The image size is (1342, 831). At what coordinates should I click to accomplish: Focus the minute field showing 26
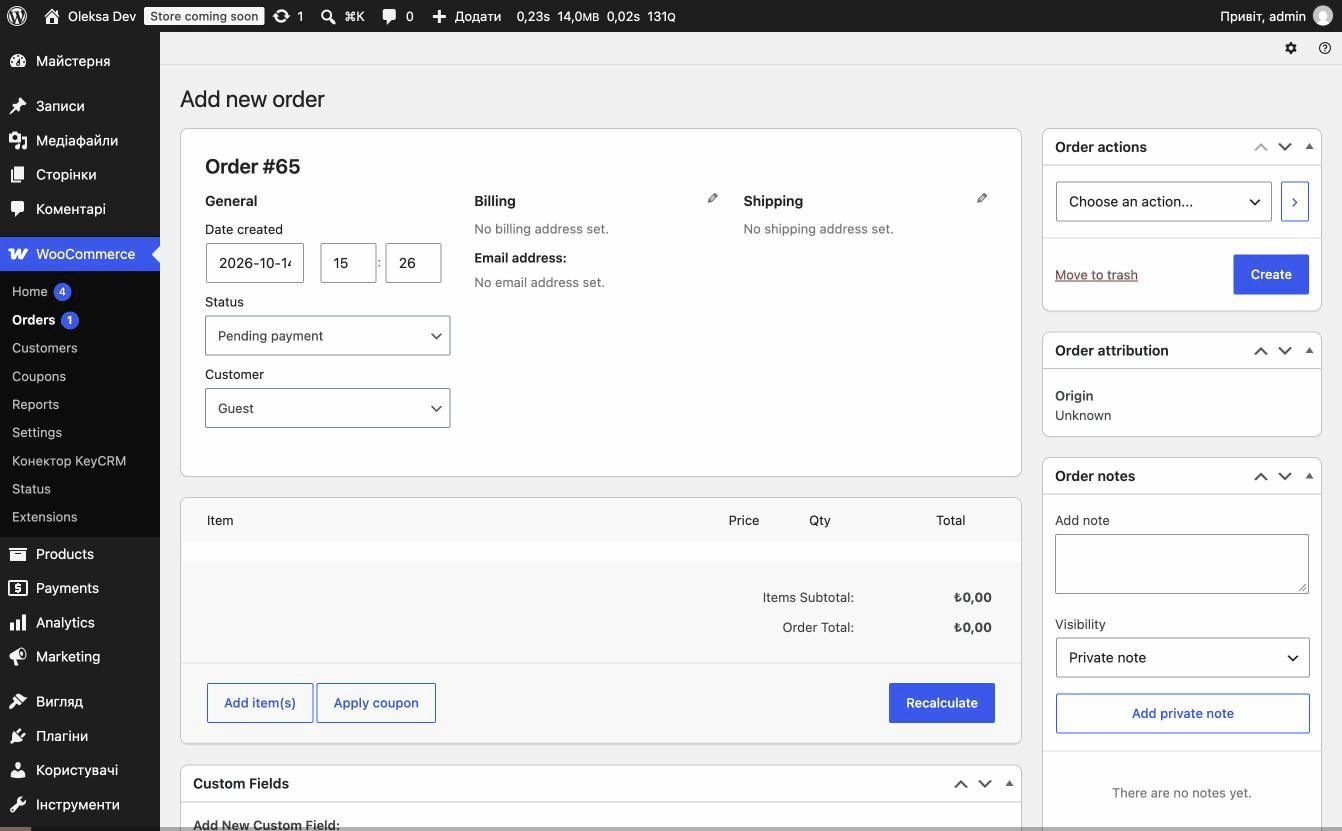click(413, 263)
